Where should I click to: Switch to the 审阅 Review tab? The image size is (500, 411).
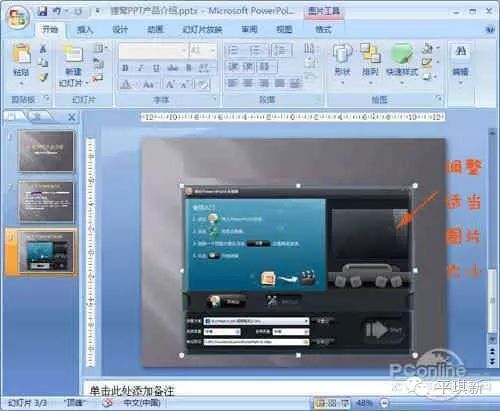(249, 30)
